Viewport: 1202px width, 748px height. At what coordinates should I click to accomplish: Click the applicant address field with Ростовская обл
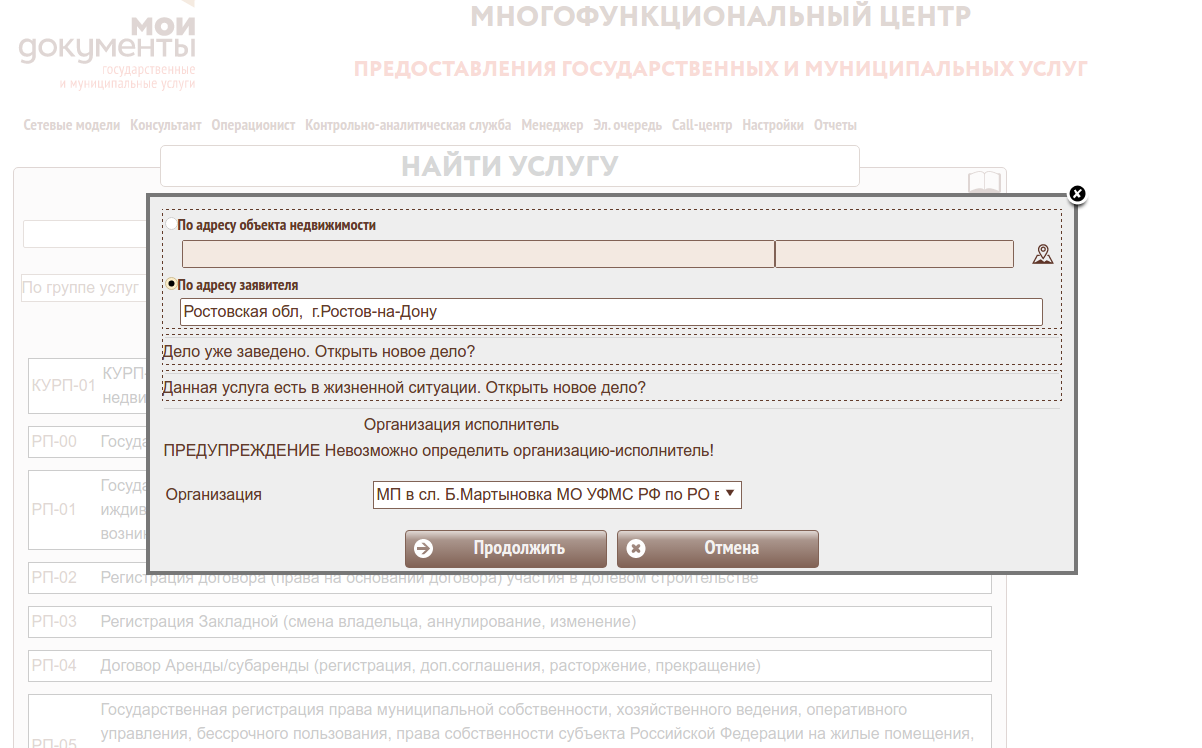(610, 312)
